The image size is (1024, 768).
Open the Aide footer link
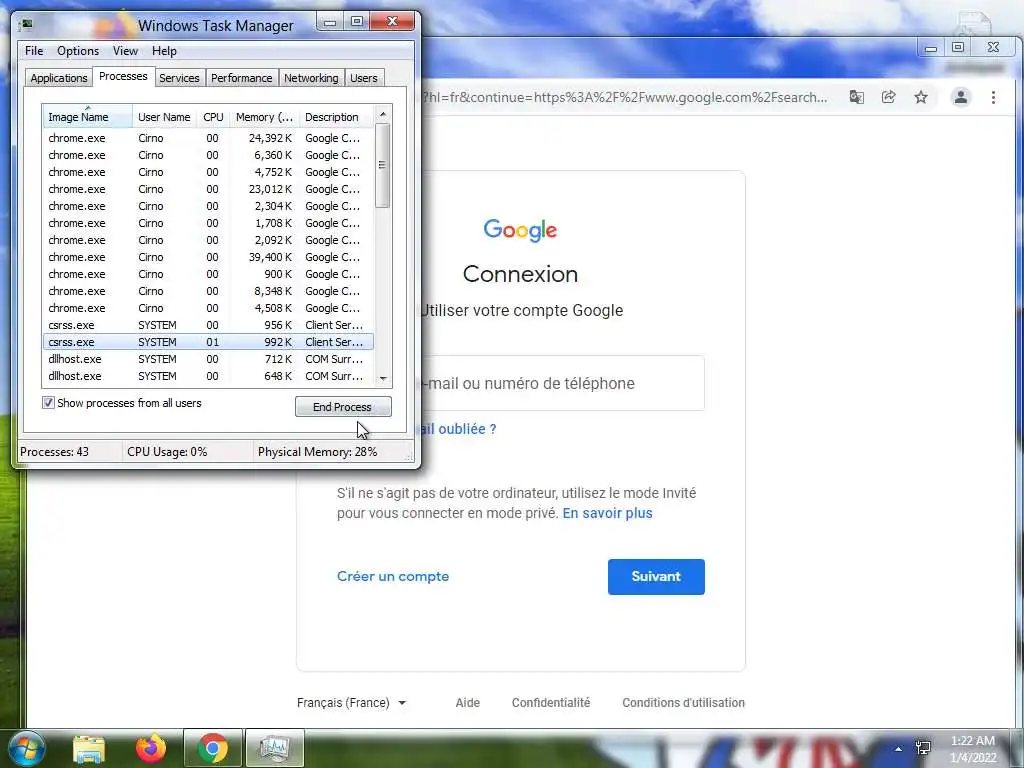(x=468, y=703)
